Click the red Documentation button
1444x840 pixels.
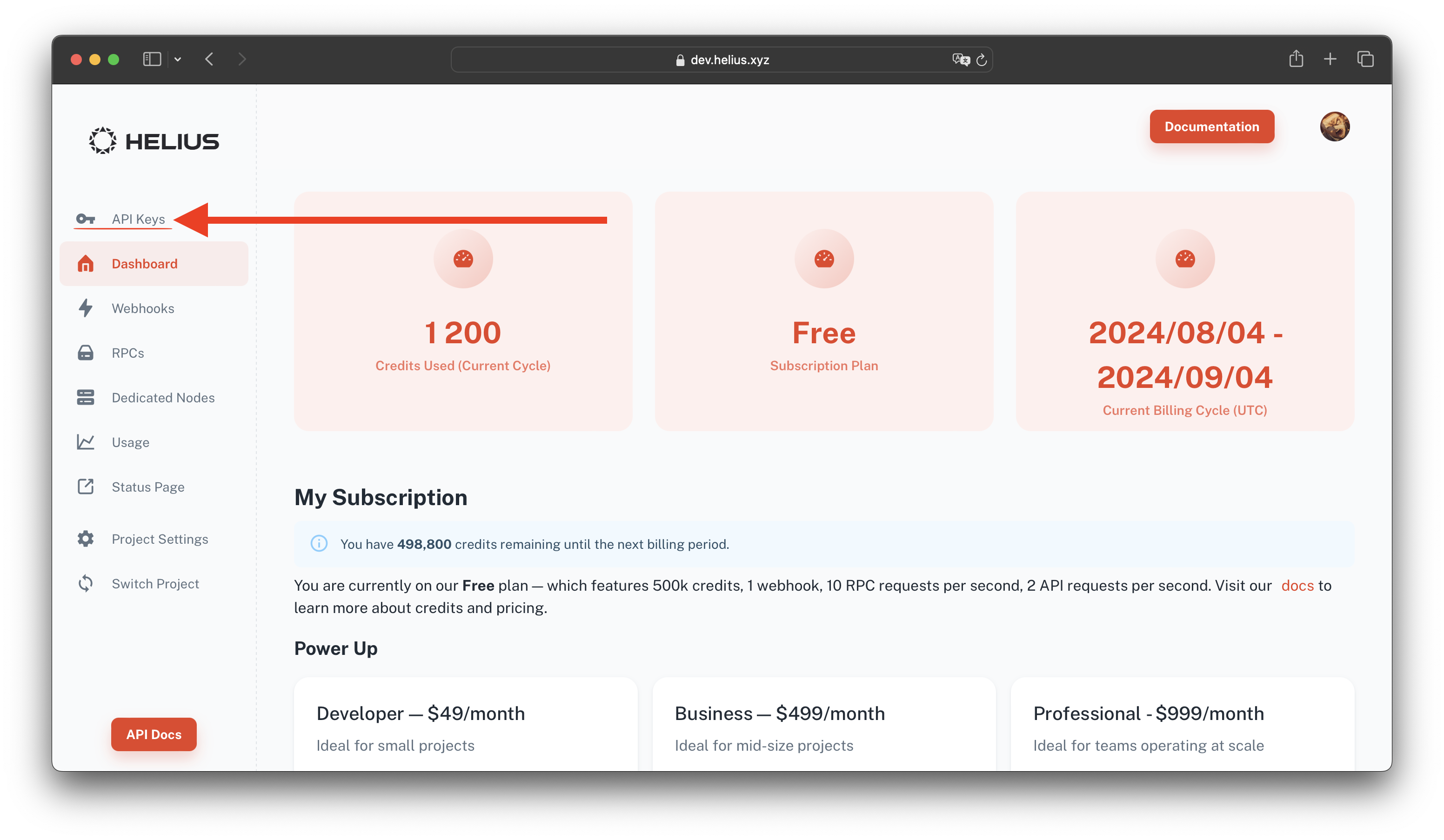click(x=1212, y=127)
